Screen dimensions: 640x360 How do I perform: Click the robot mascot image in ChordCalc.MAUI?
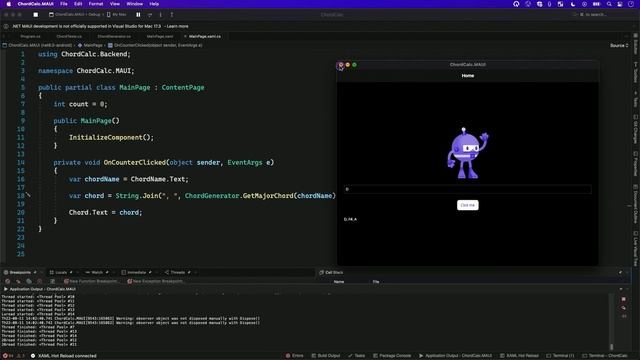(x=467, y=153)
